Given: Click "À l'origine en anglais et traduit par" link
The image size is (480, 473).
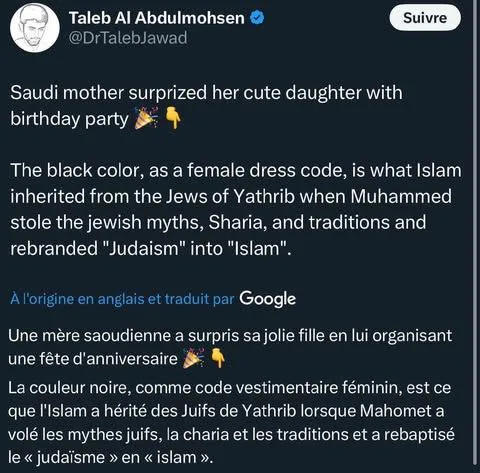Looking at the screenshot, I should [x=122, y=299].
